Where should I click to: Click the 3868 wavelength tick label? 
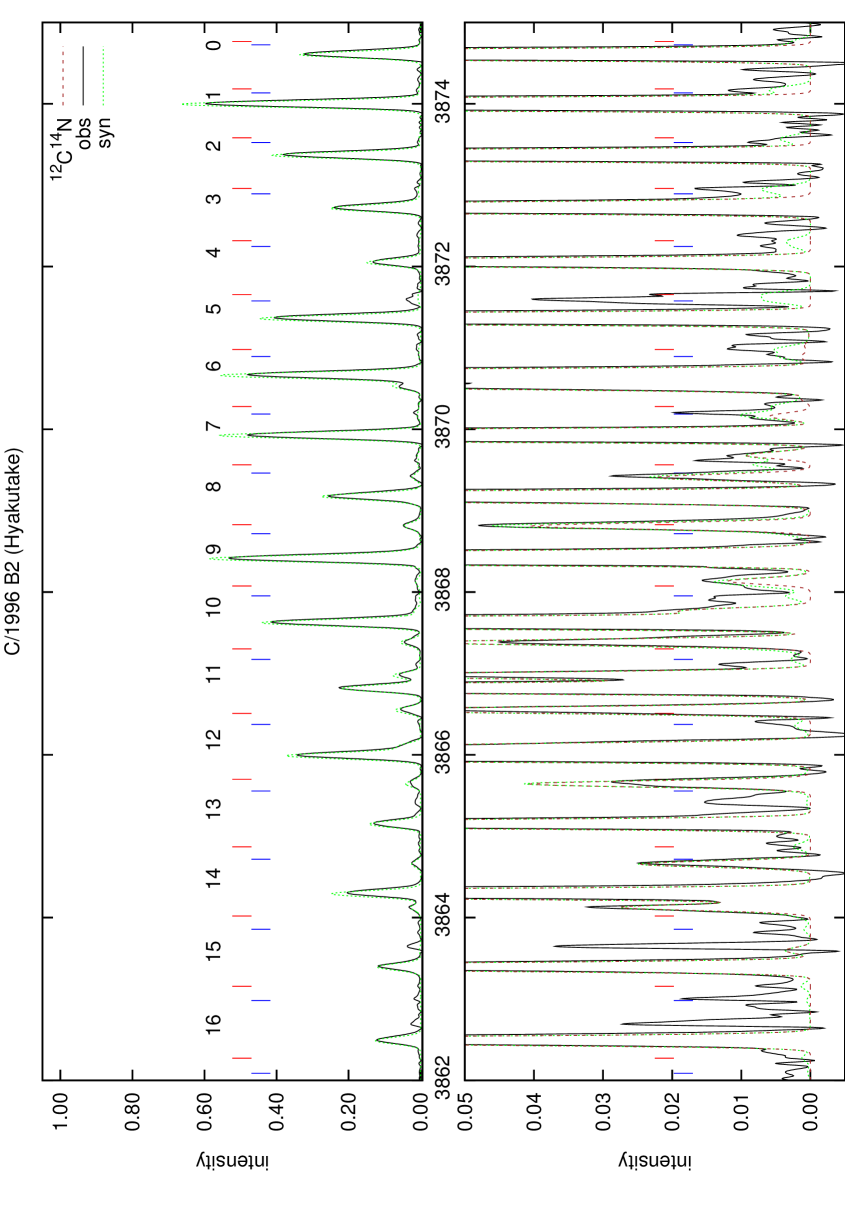444,591
